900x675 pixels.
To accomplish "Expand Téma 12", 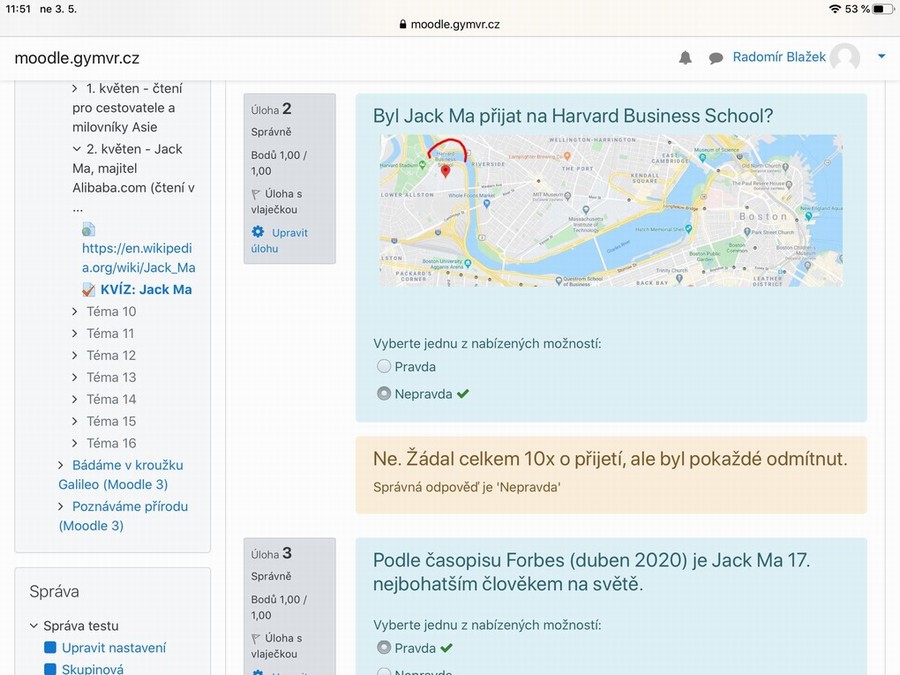I will tap(75, 355).
